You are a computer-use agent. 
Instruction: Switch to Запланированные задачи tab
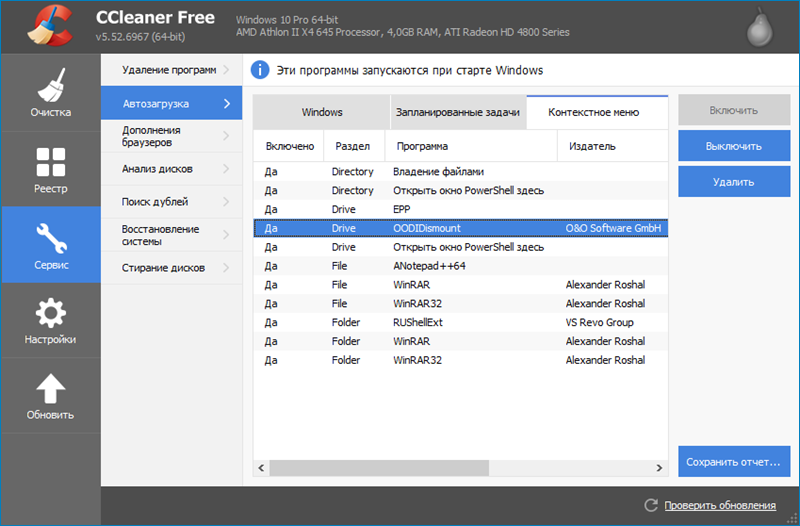458,112
